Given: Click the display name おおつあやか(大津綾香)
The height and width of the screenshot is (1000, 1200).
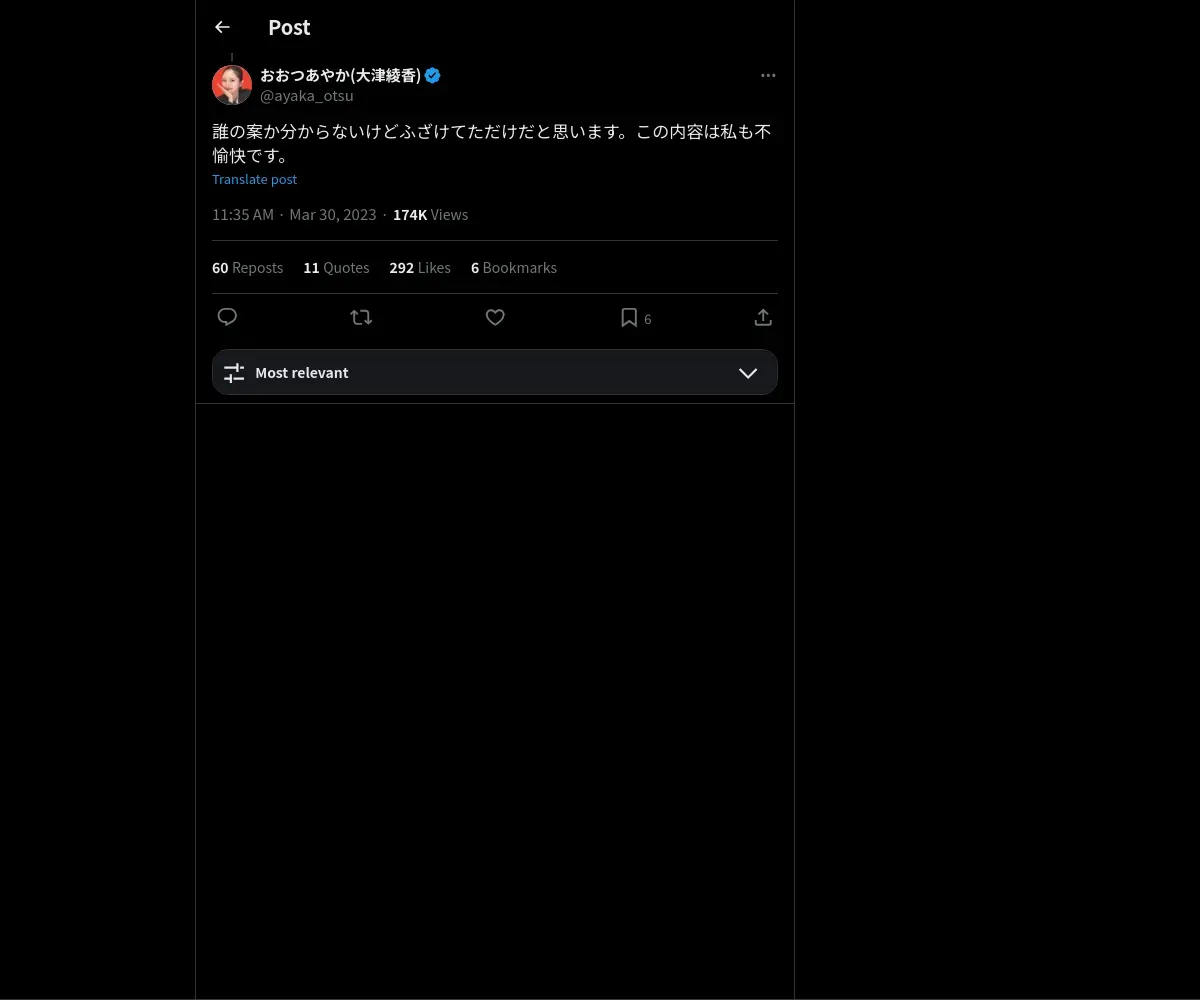Looking at the screenshot, I should [x=341, y=75].
